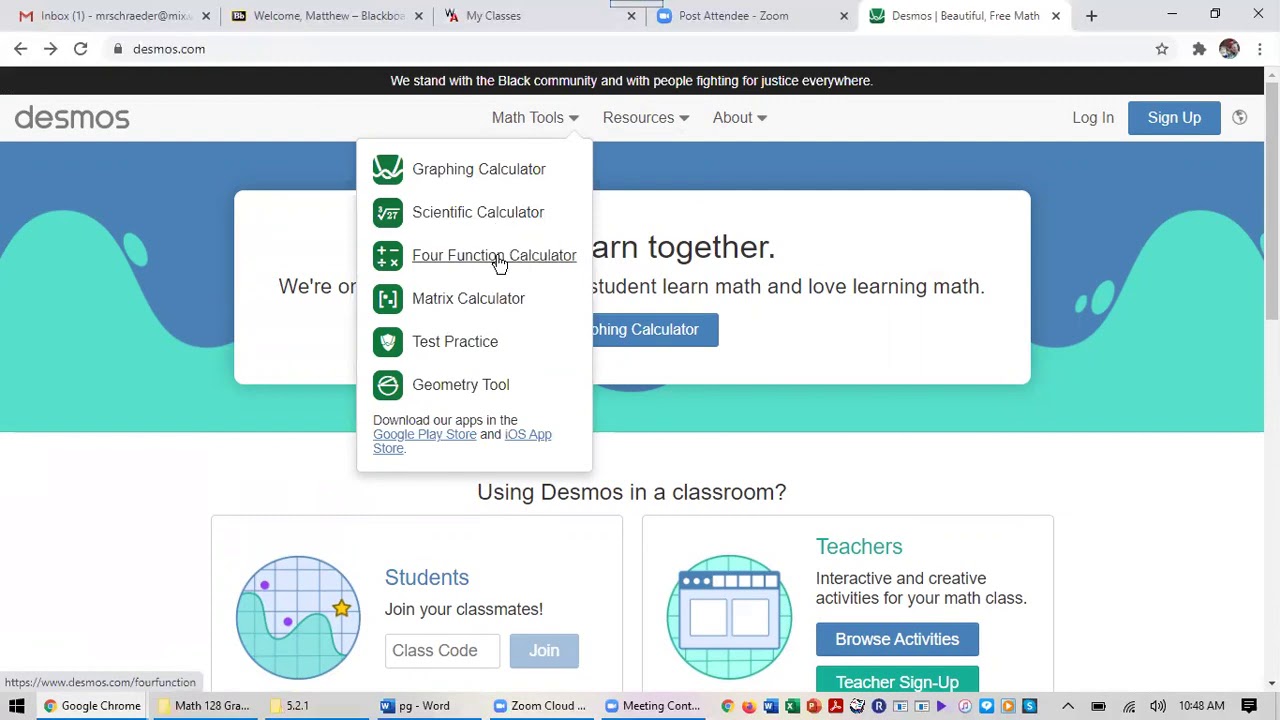The height and width of the screenshot is (720, 1280).
Task: Choose Graphing Calculator from menu
Action: click(x=479, y=169)
